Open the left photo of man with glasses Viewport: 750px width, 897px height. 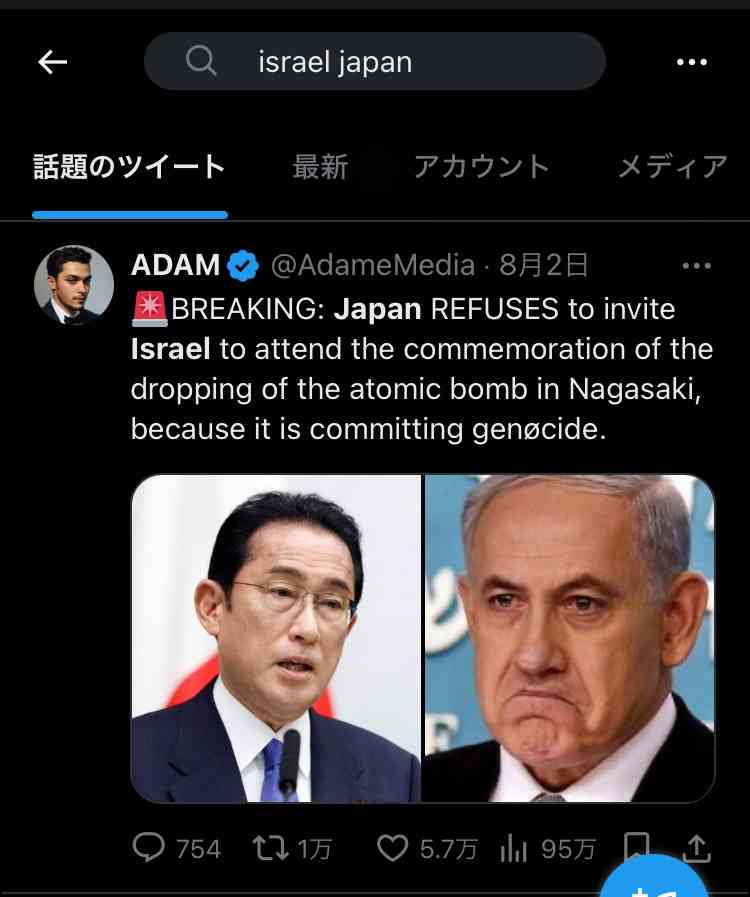276,638
